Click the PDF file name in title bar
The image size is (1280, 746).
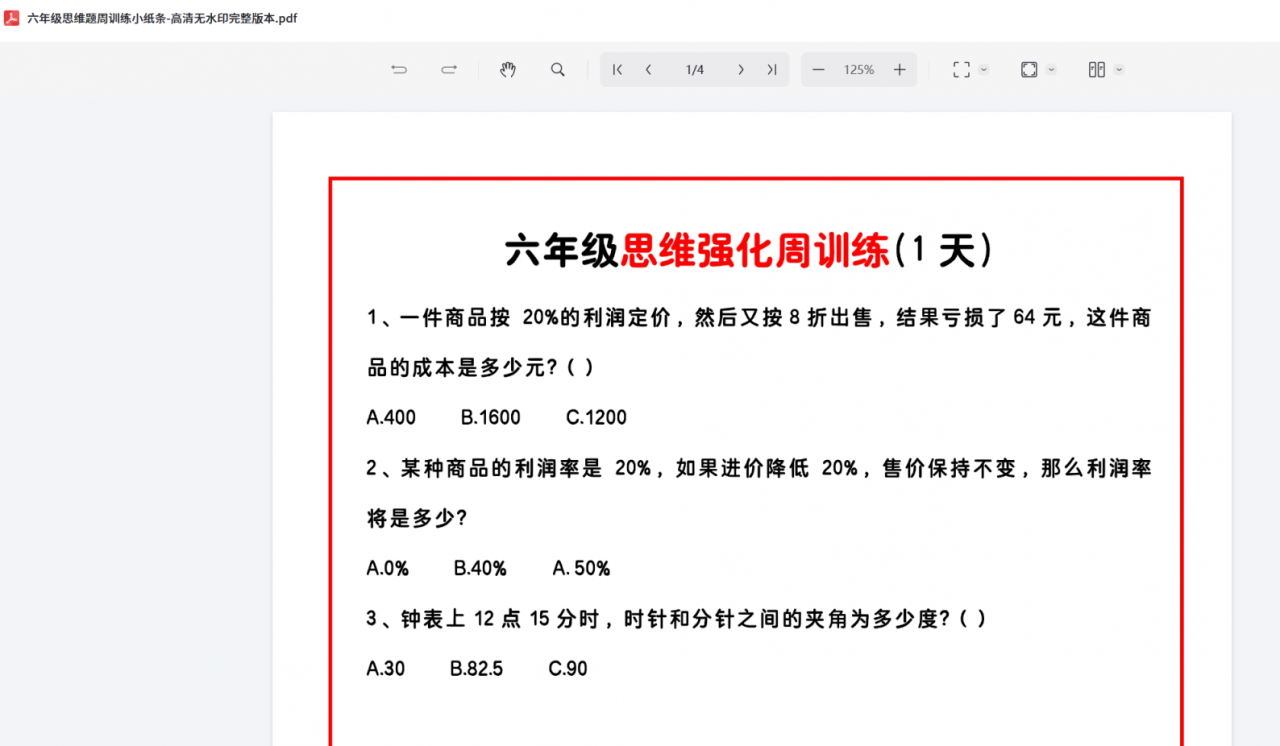click(162, 18)
